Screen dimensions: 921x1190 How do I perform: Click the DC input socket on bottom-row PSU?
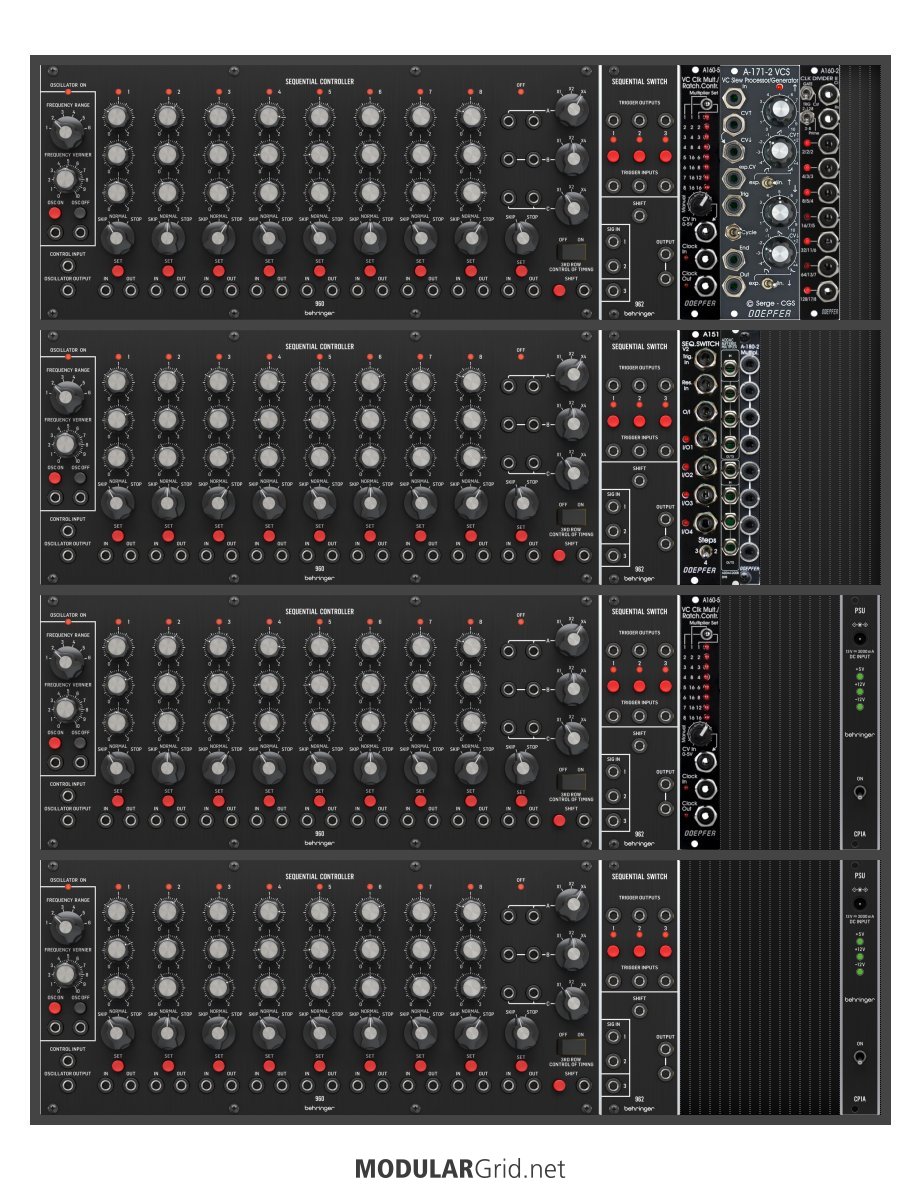[x=860, y=904]
